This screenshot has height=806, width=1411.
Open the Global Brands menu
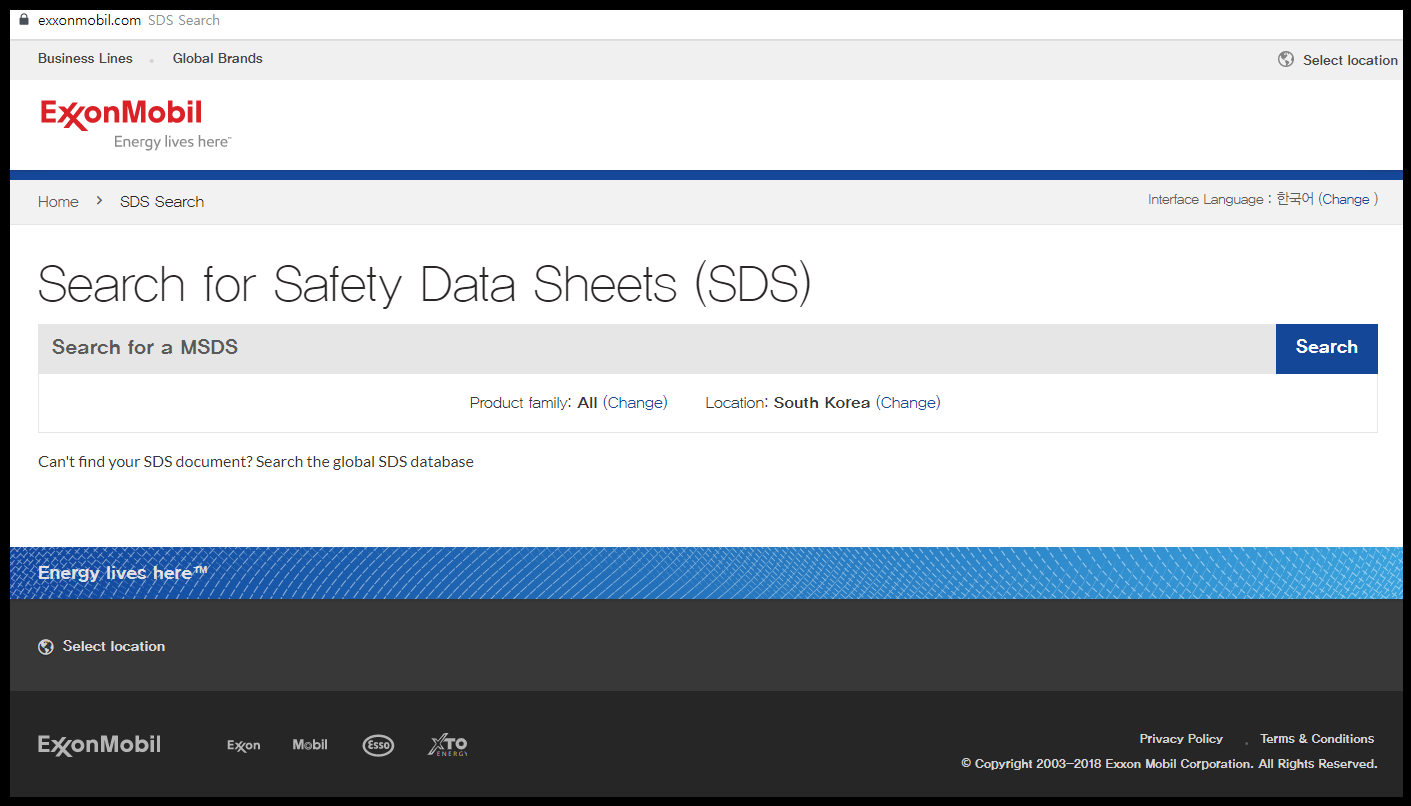point(218,58)
